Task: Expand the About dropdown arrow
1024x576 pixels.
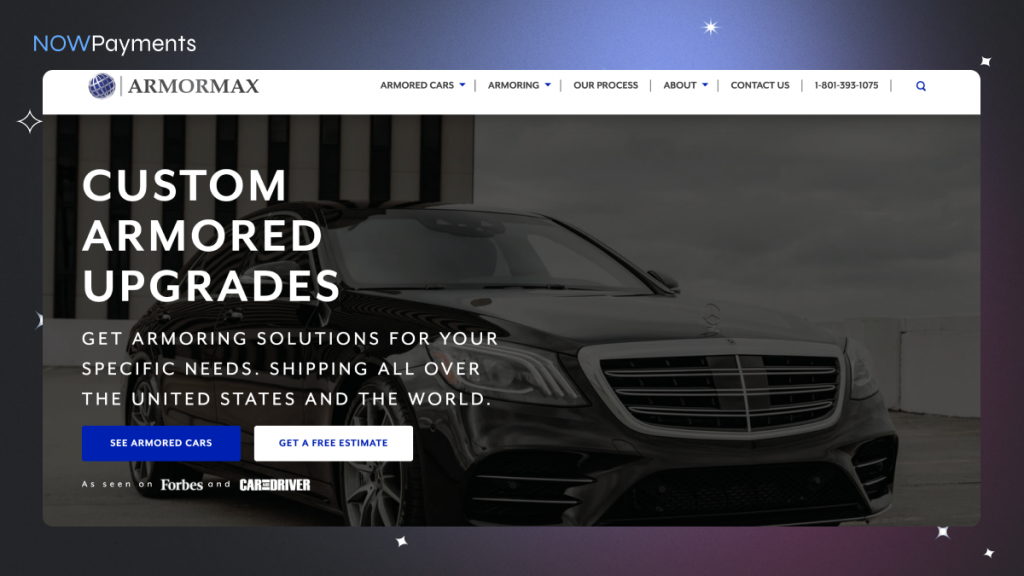Action: pos(705,85)
